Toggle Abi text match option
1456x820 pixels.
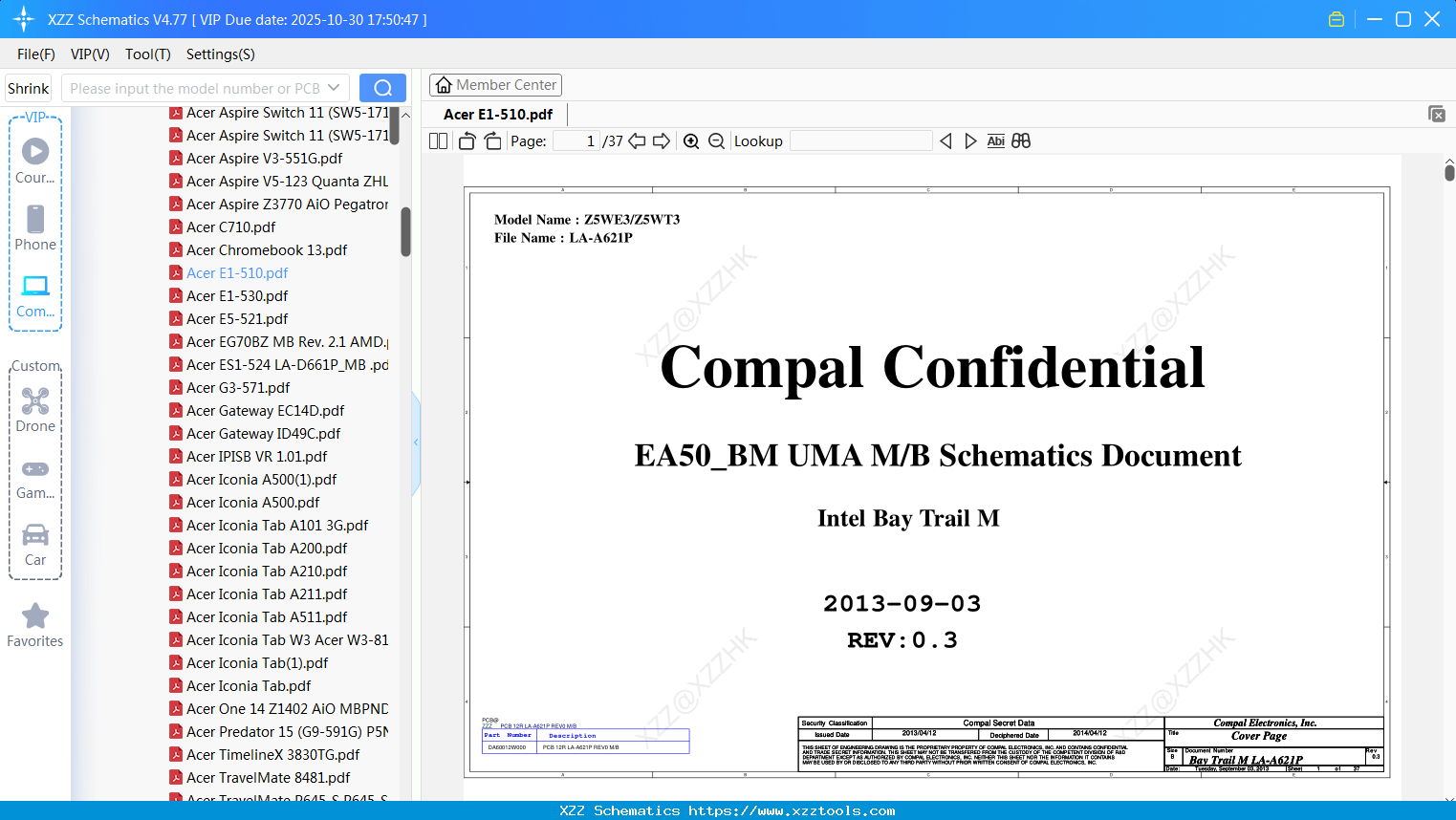pyautogui.click(x=996, y=141)
